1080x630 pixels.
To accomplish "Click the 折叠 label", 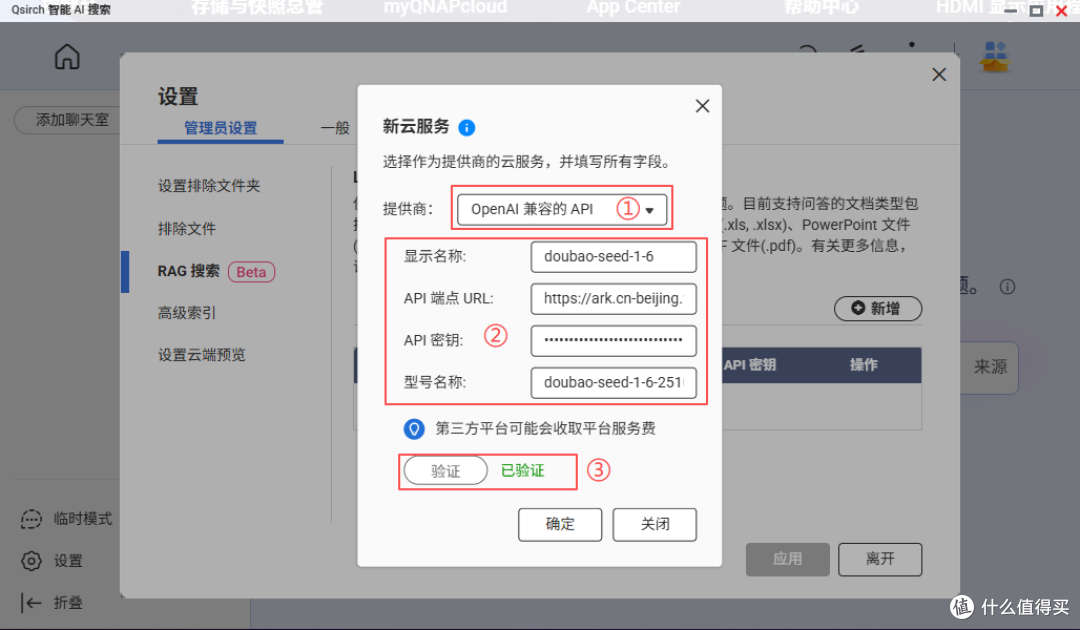I will (x=68, y=603).
